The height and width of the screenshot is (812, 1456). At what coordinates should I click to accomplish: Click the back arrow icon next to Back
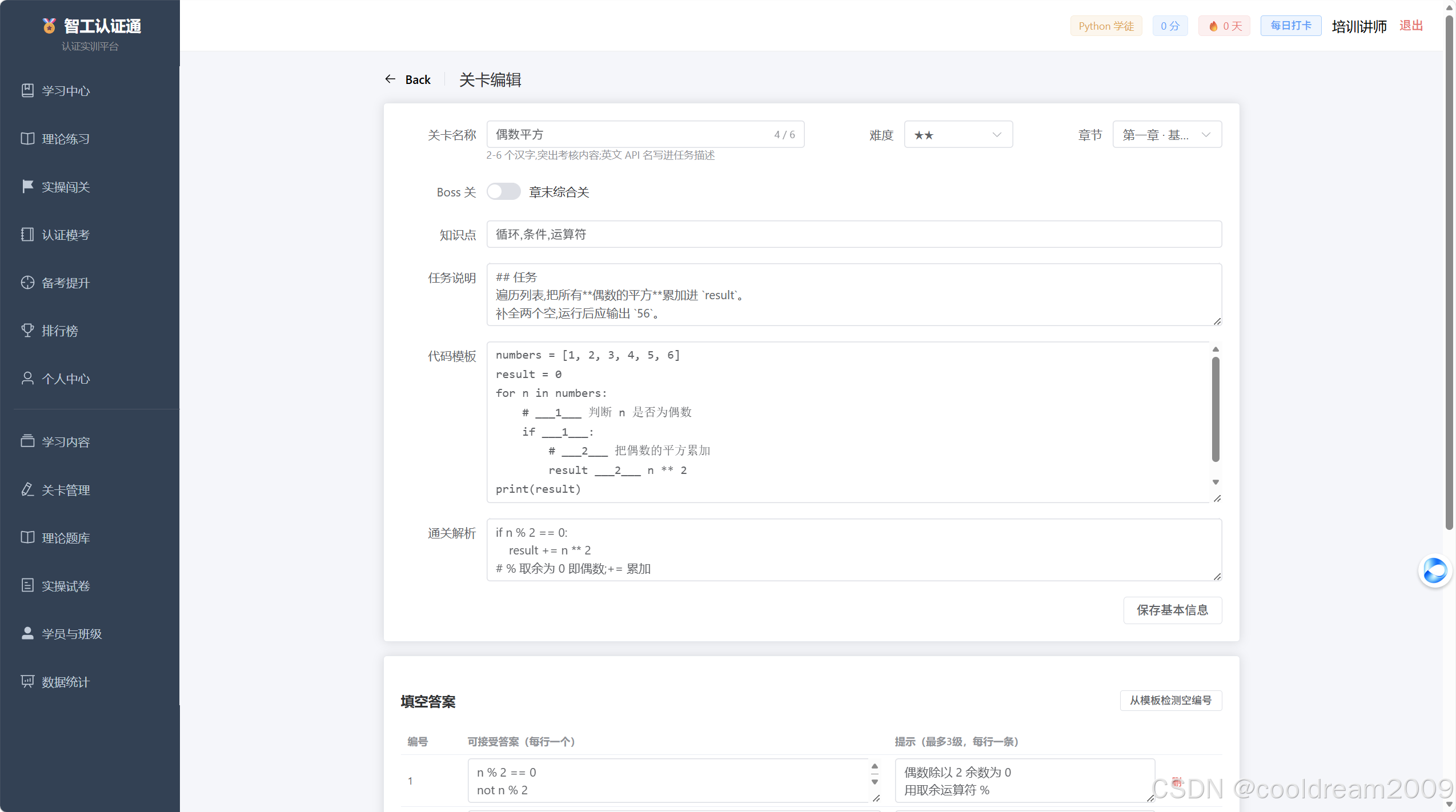tap(390, 79)
